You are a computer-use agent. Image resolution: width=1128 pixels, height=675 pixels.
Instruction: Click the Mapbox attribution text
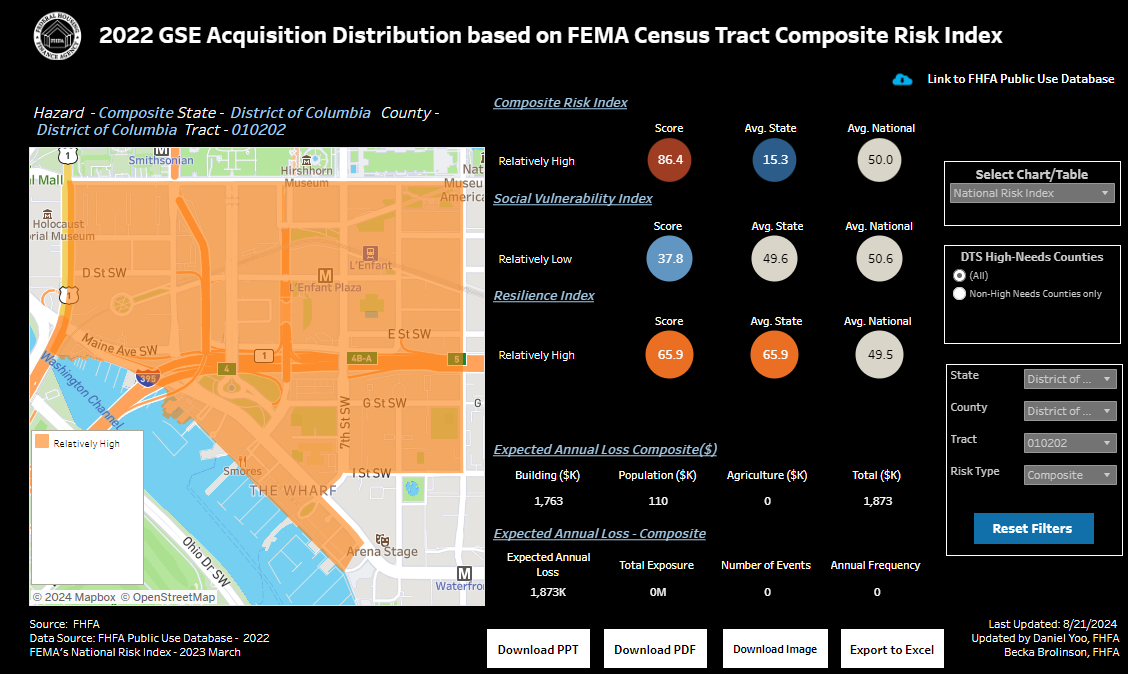(x=74, y=597)
